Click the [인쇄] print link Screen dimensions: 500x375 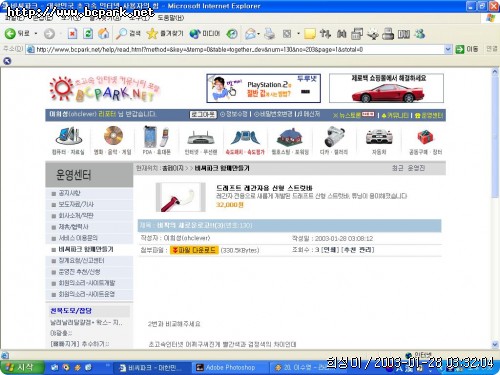pos(330,250)
